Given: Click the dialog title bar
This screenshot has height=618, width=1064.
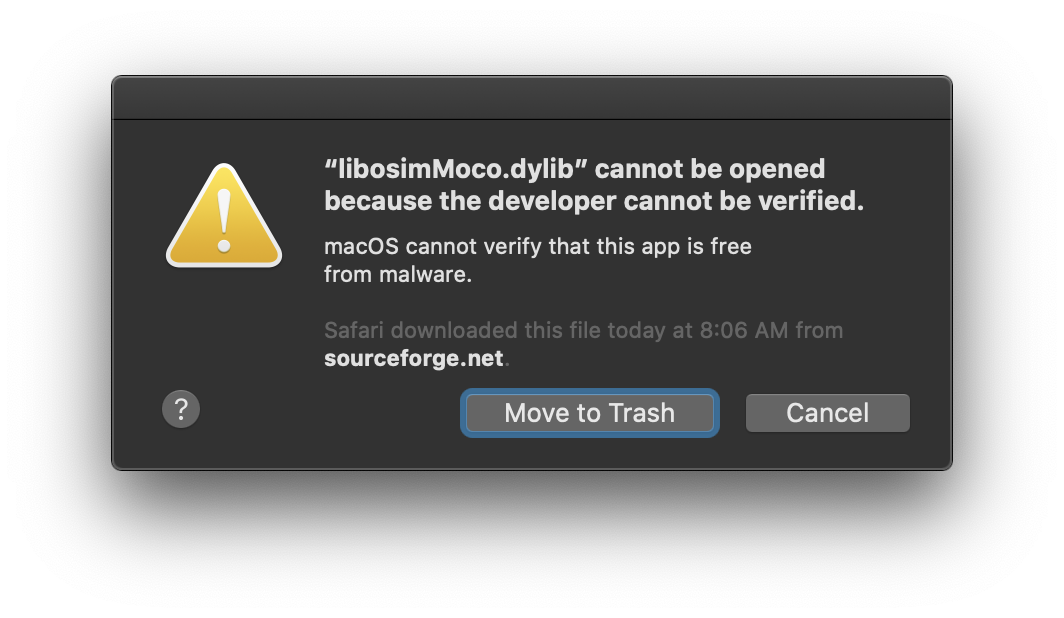Looking at the screenshot, I should [532, 97].
